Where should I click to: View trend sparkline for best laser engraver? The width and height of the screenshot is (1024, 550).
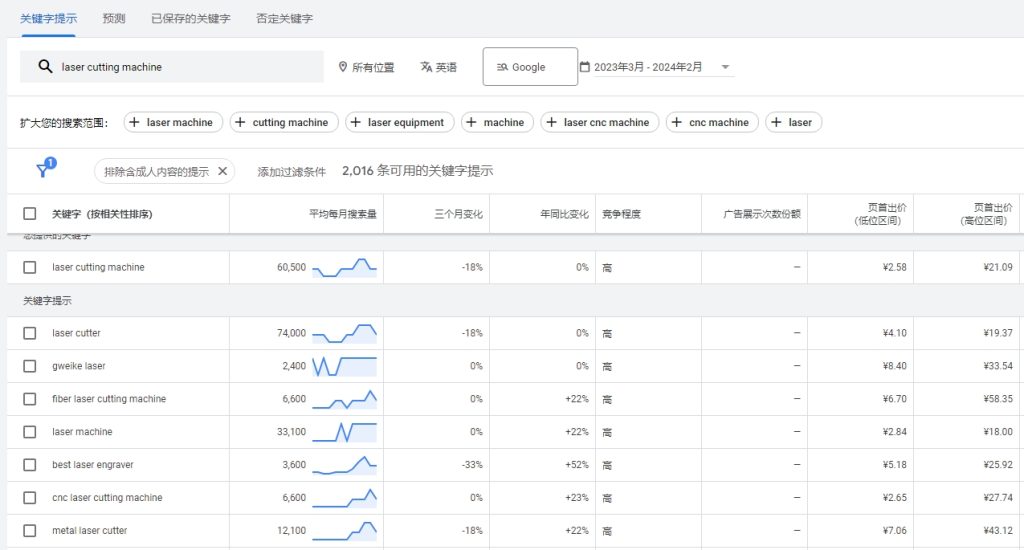344,465
